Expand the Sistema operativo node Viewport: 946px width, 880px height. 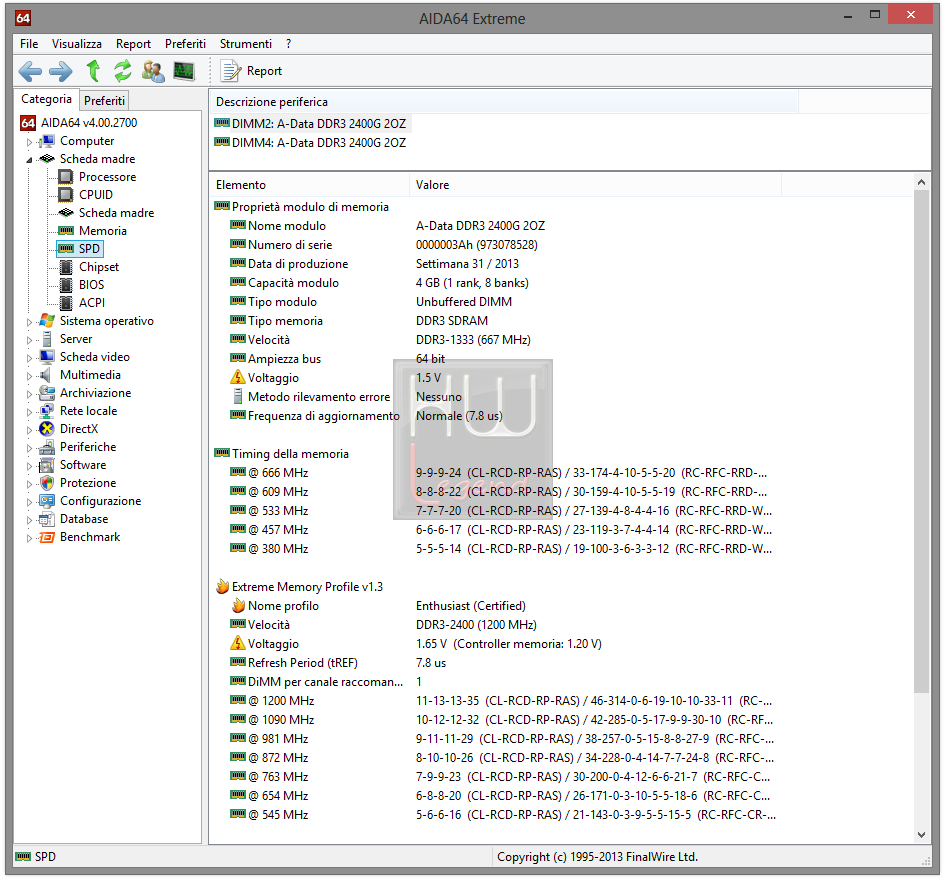[29, 322]
